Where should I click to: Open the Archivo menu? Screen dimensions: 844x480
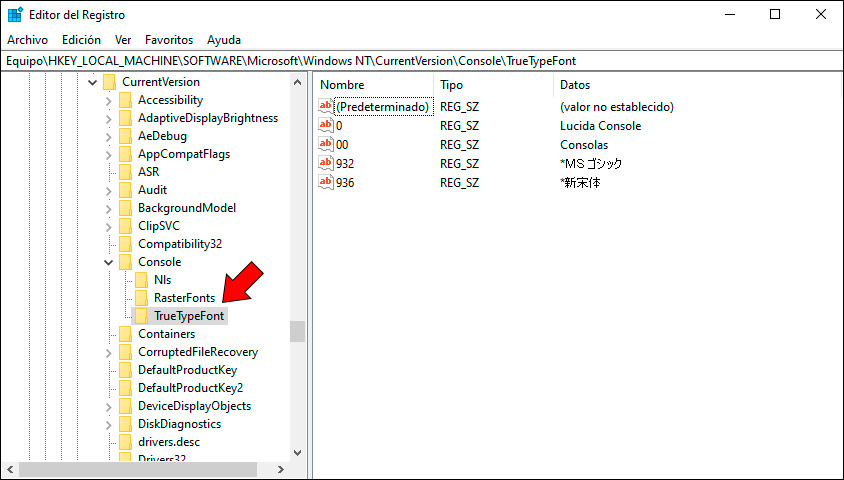27,40
